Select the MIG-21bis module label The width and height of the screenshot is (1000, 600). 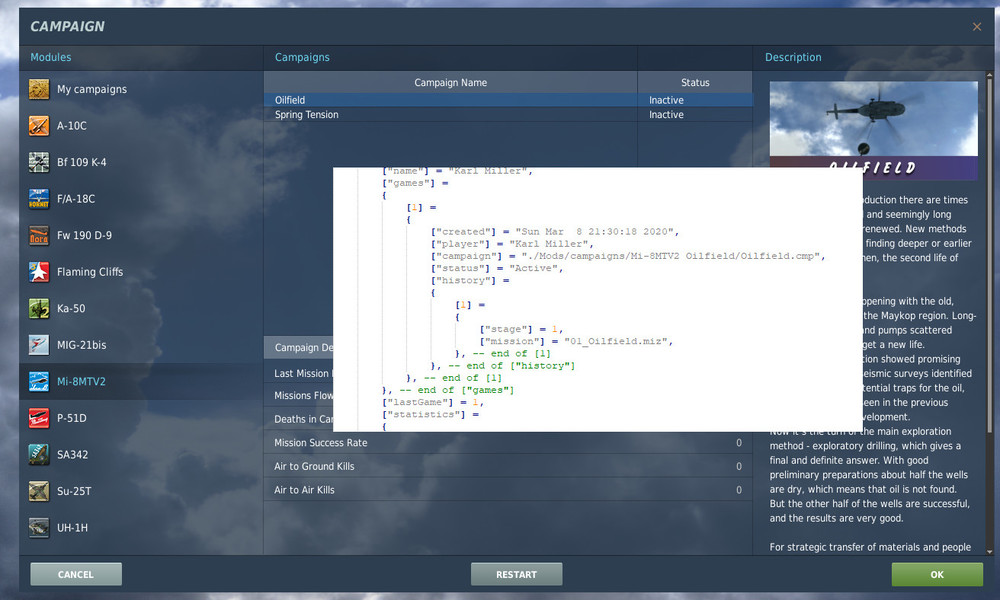click(82, 345)
